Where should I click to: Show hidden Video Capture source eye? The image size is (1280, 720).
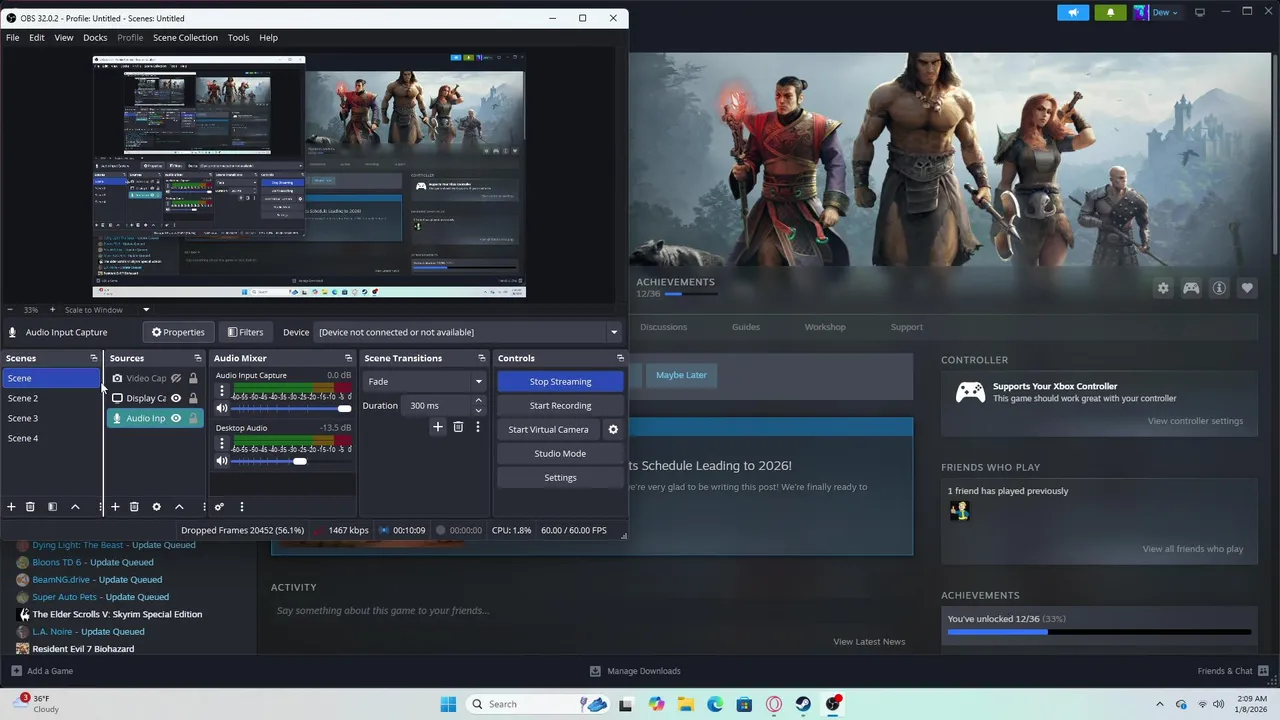[176, 378]
